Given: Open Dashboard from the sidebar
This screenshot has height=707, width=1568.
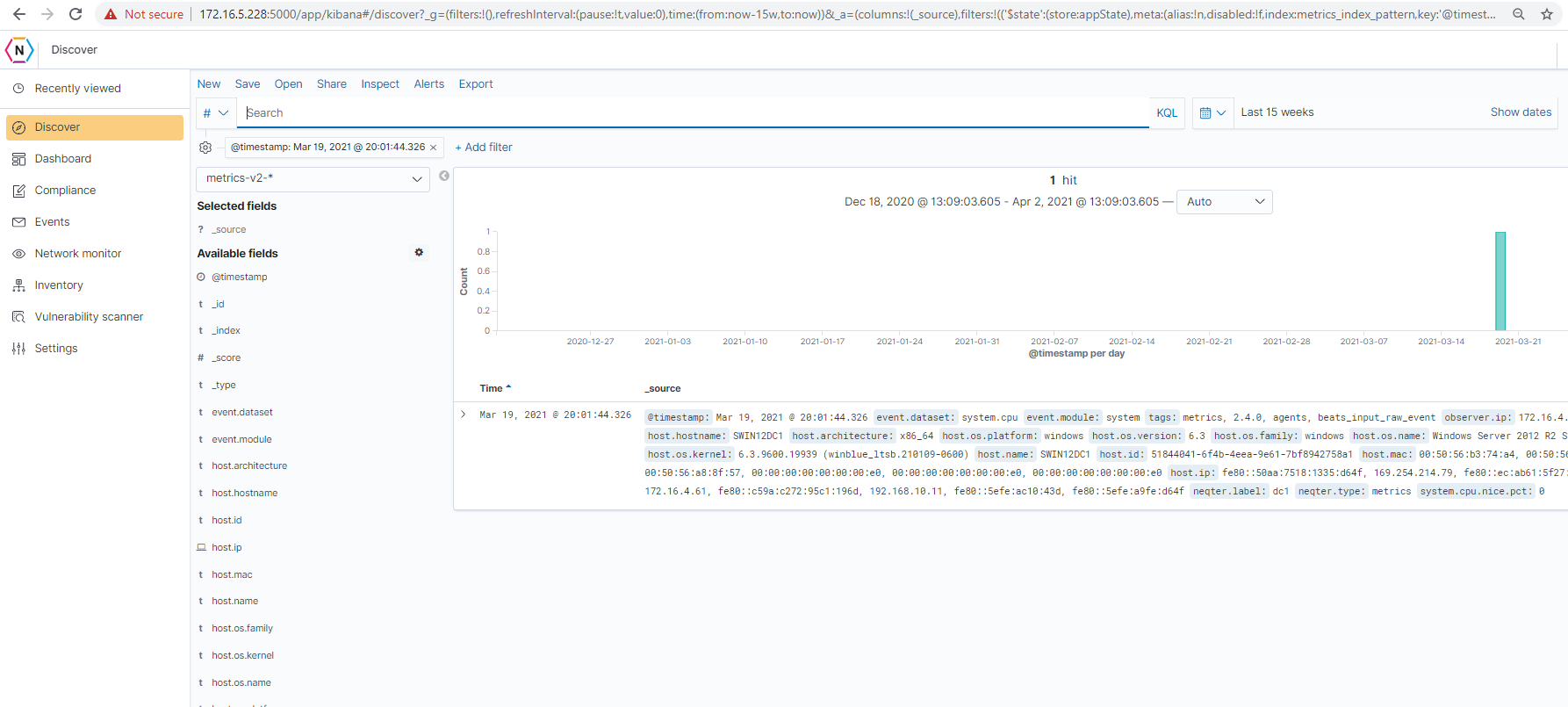Looking at the screenshot, I should click(x=95, y=159).
